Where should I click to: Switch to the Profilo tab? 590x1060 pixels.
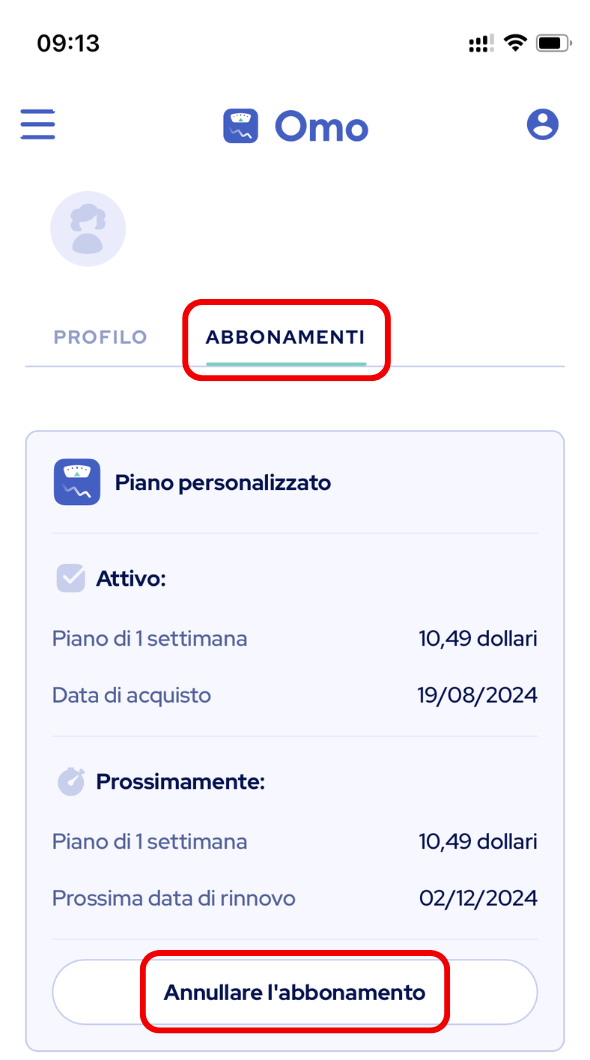pyautogui.click(x=100, y=337)
